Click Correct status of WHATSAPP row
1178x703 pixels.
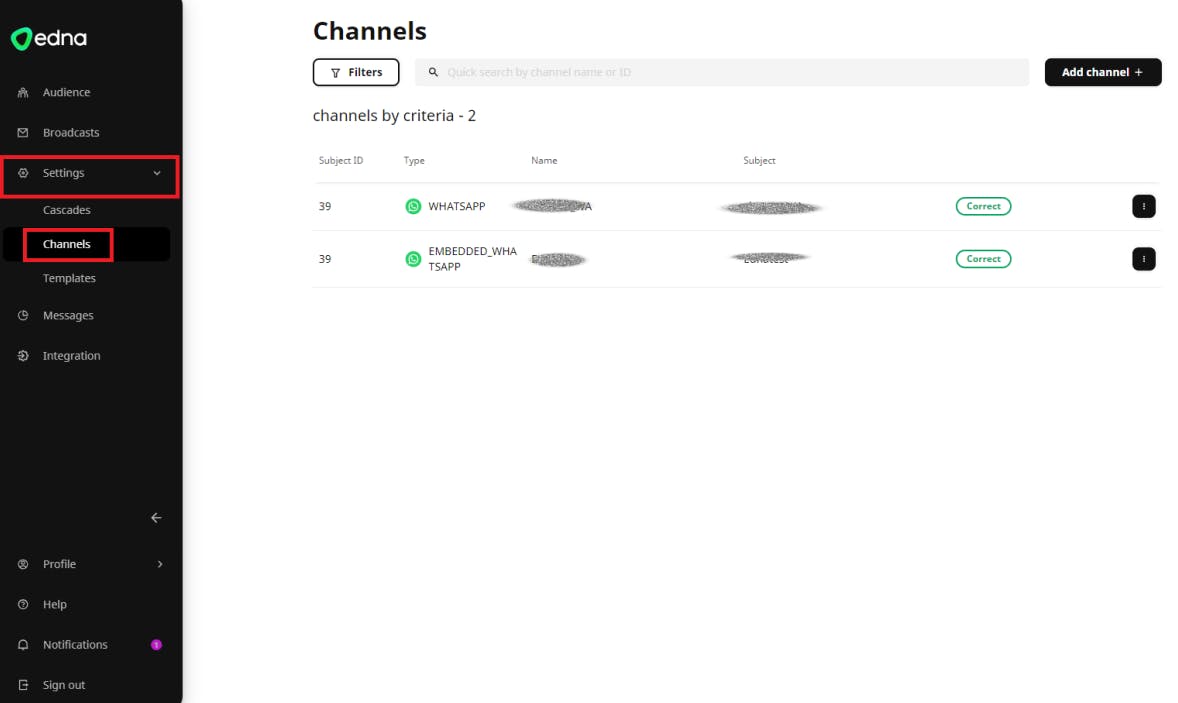point(983,206)
